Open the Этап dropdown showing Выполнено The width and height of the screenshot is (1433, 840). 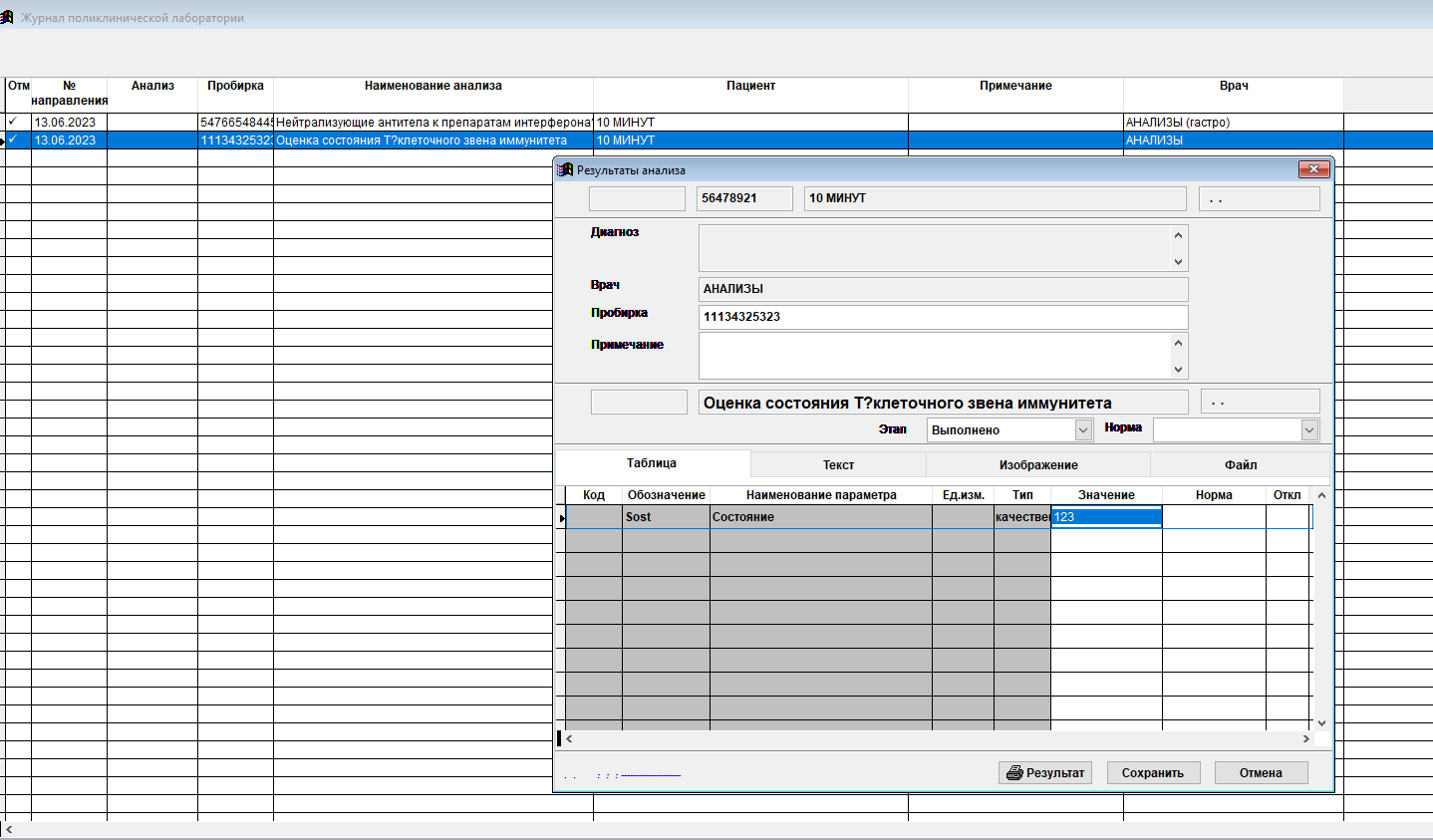[1083, 430]
